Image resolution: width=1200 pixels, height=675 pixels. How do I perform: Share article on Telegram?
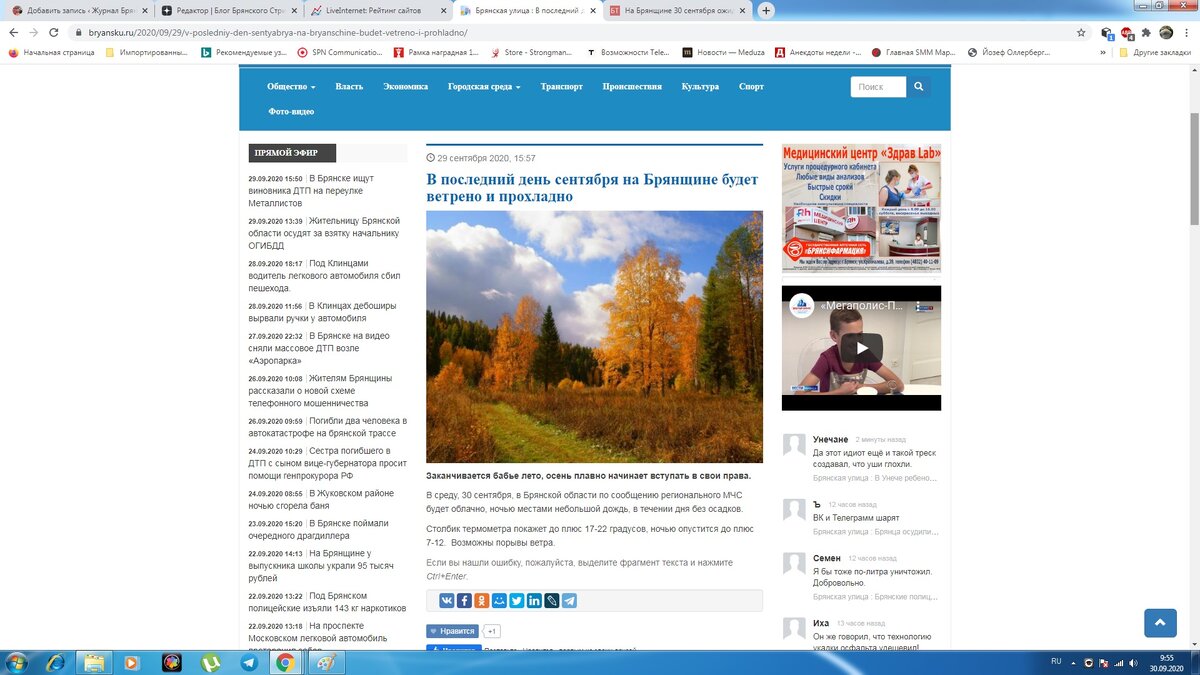coord(569,600)
